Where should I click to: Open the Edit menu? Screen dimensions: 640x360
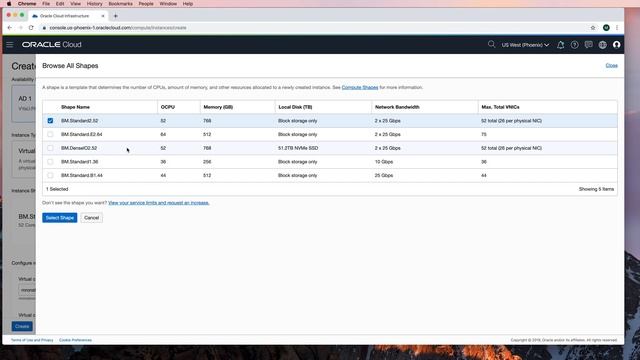60,4
